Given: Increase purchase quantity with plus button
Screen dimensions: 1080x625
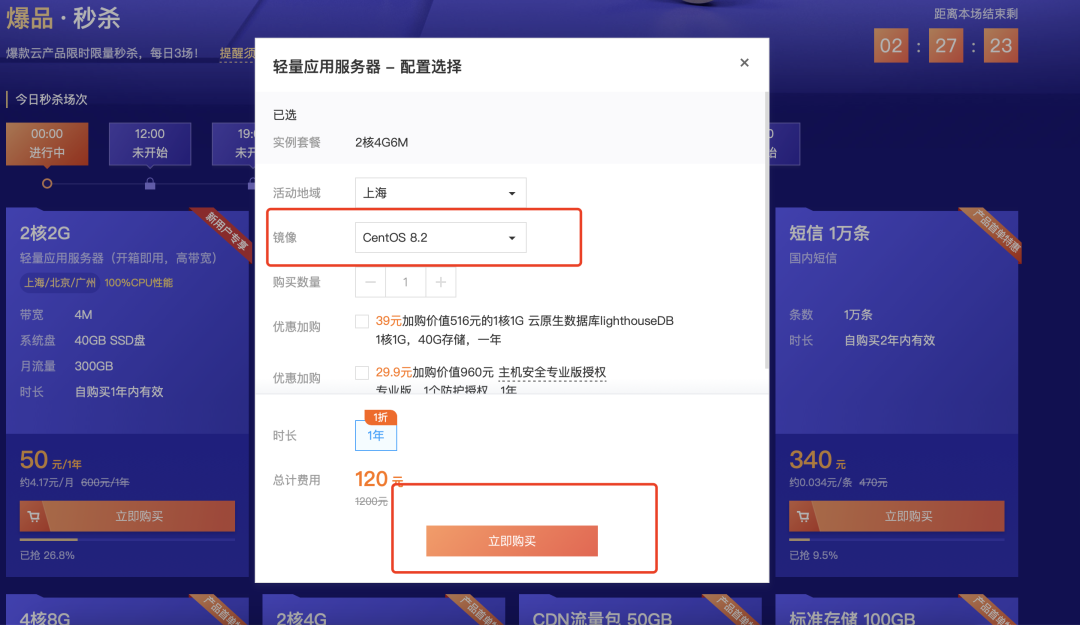Looking at the screenshot, I should pos(441,282).
